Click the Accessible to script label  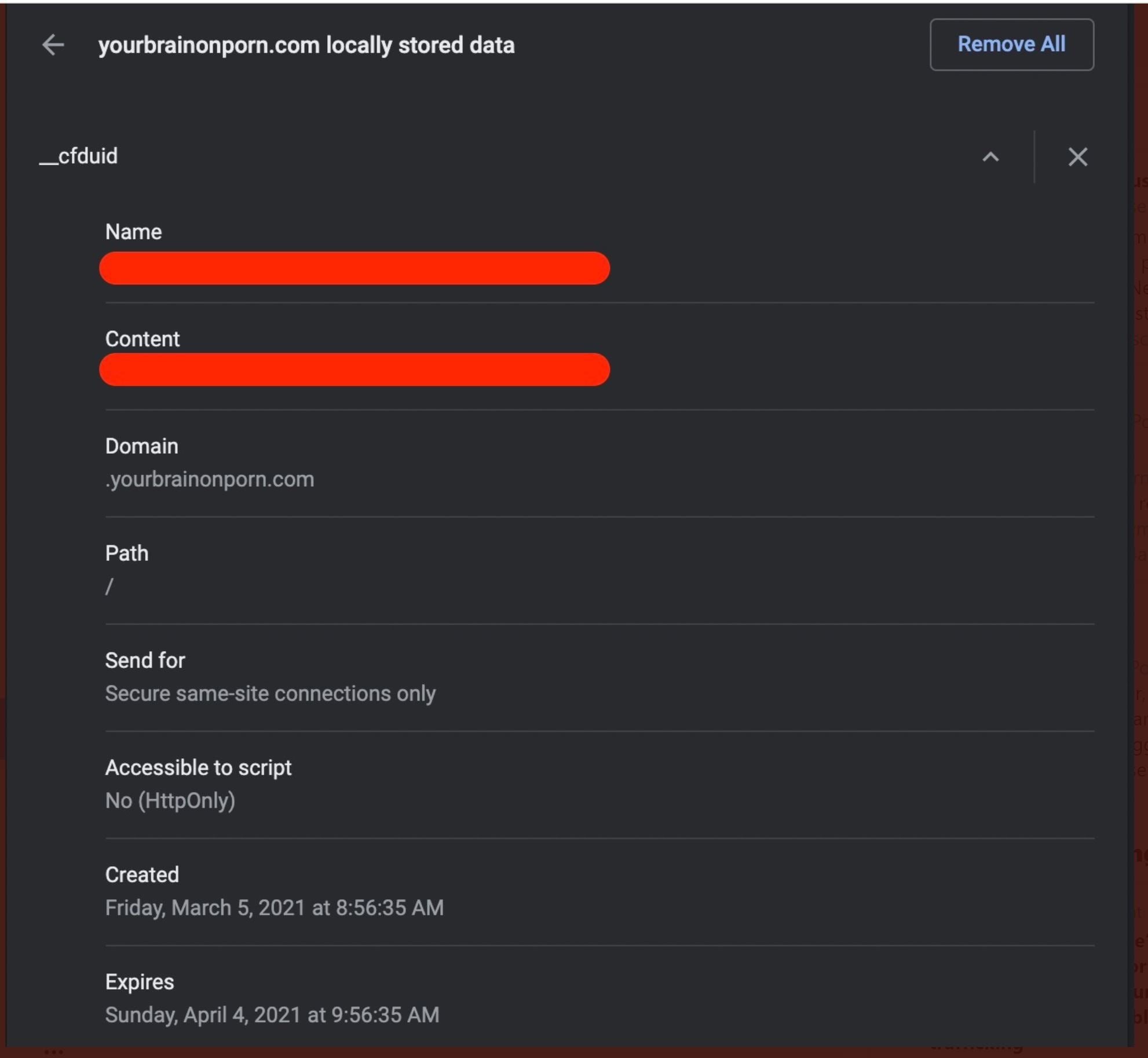198,768
